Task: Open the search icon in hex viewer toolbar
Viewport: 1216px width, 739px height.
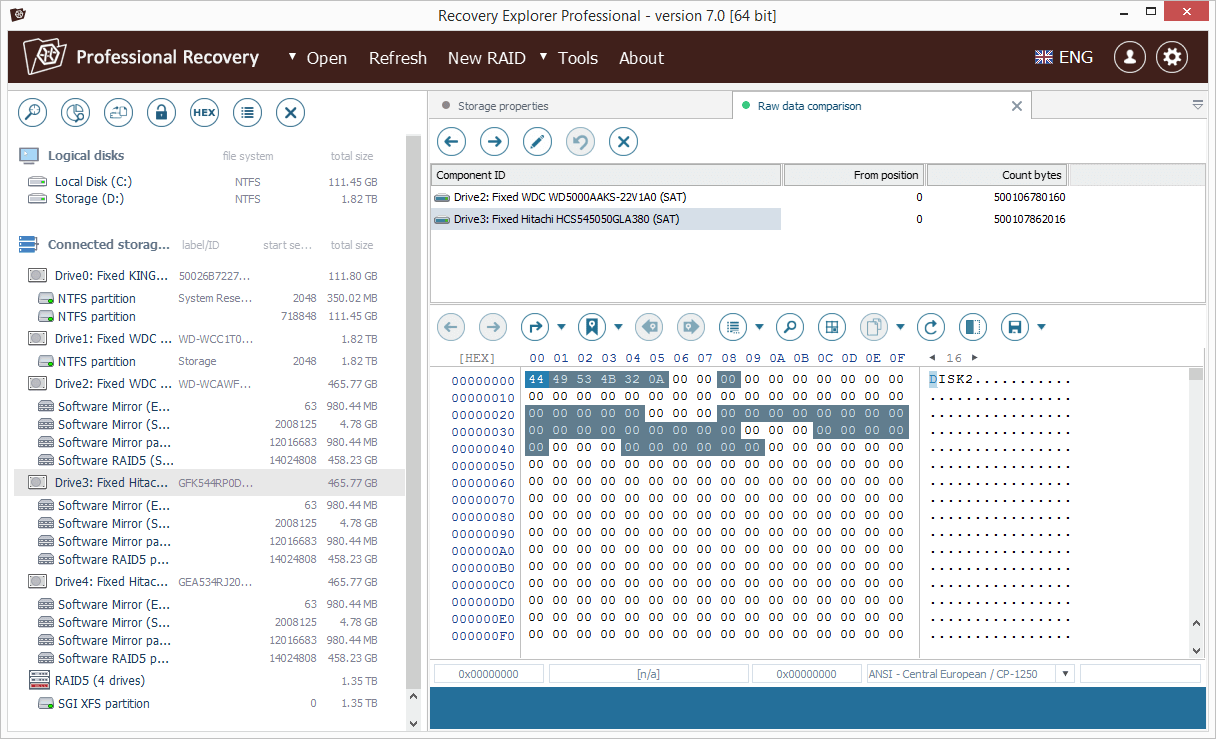Action: [790, 326]
